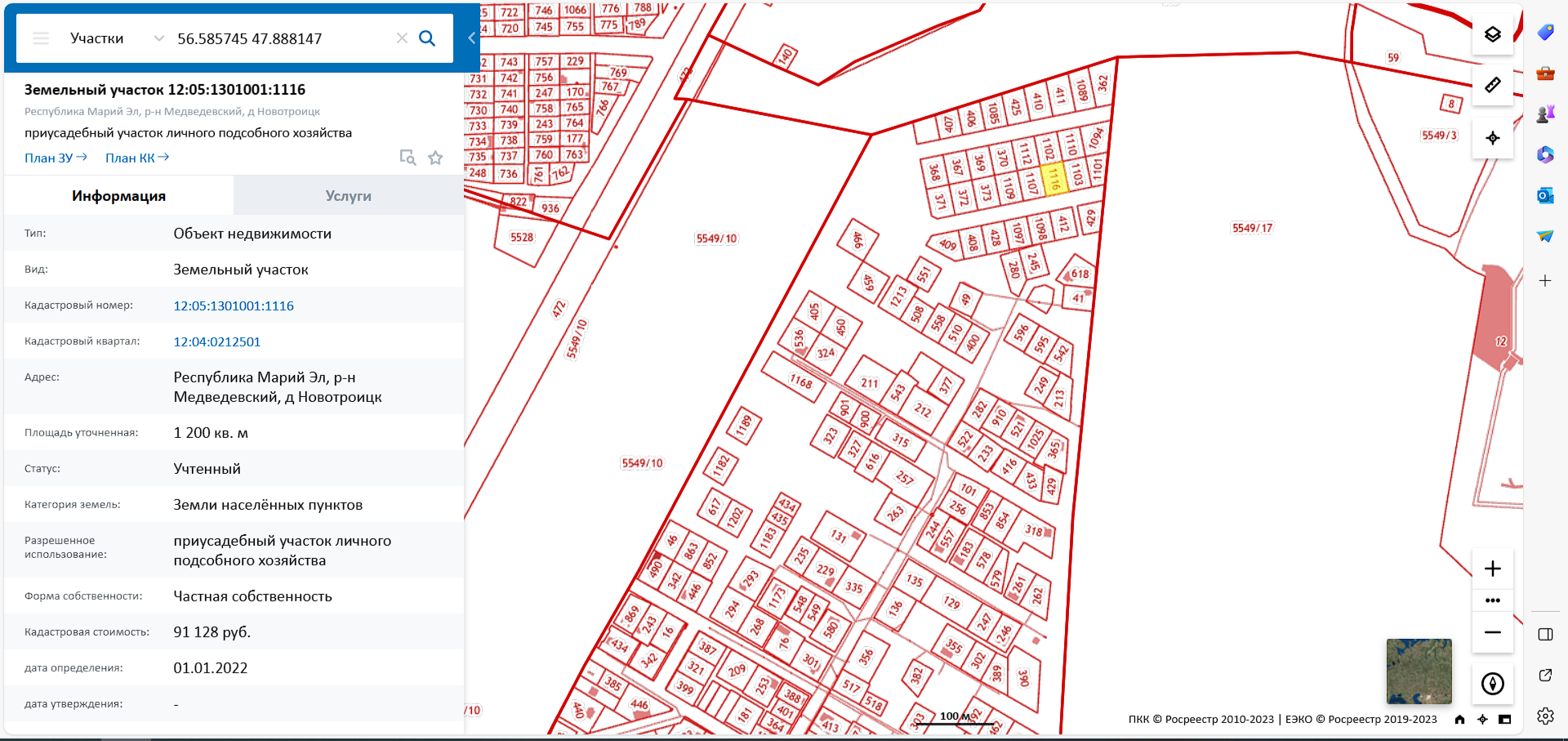Image resolution: width=1568 pixels, height=741 pixels.
Task: Open the Shopping tag icon in Edge sidebar
Action: (x=1545, y=33)
